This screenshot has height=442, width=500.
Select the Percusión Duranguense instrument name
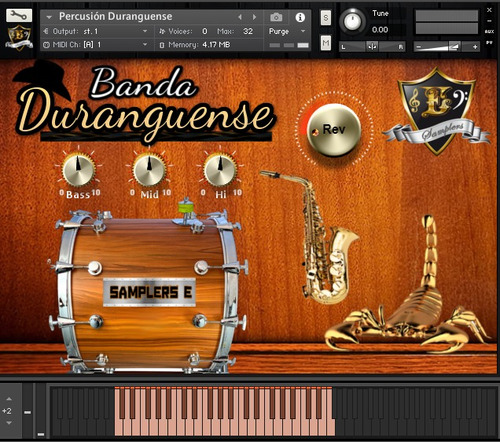point(115,16)
